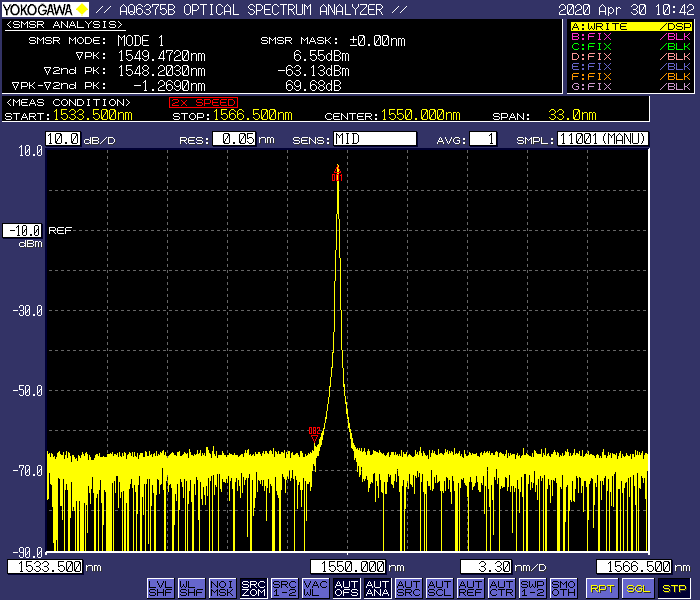Screen dimensions: 700x600
Task: Toggle the LVL SHF indicator
Action: (159, 588)
